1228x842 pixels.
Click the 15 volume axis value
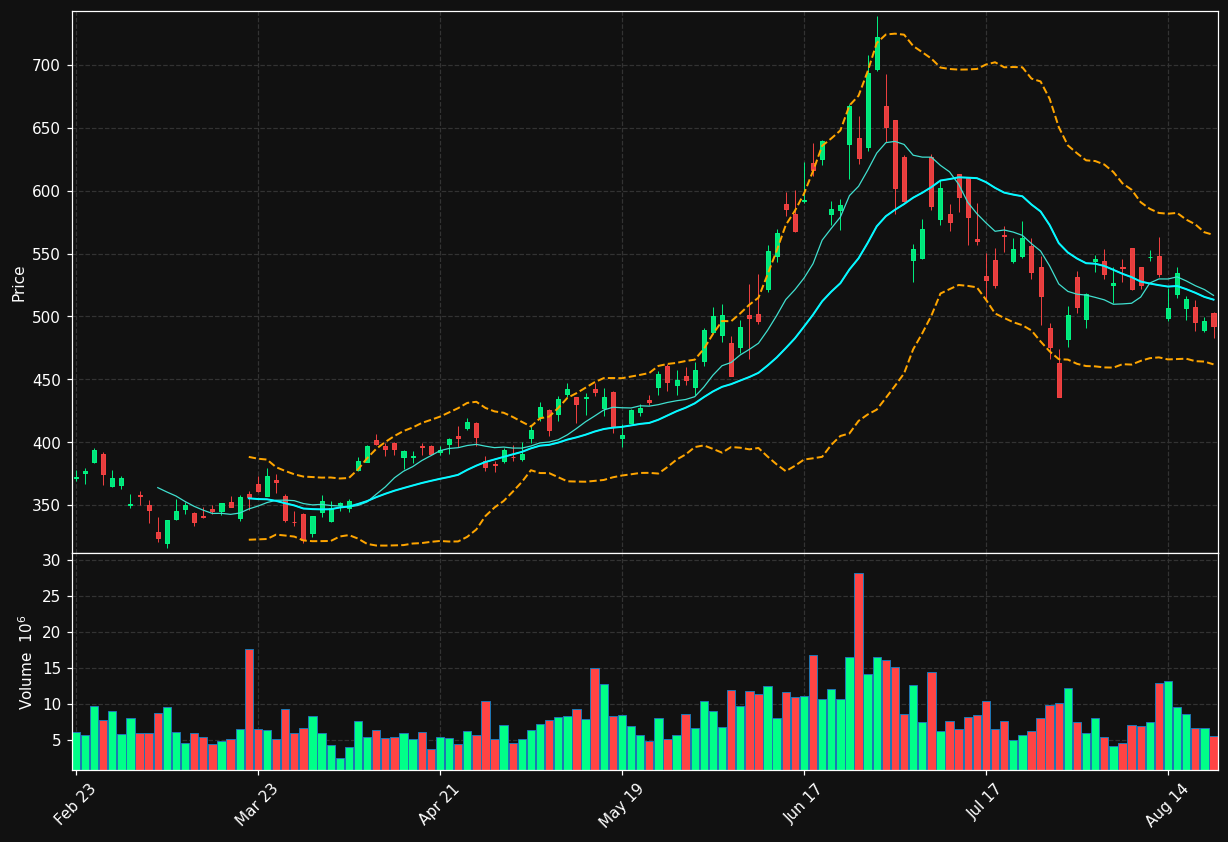(54, 669)
